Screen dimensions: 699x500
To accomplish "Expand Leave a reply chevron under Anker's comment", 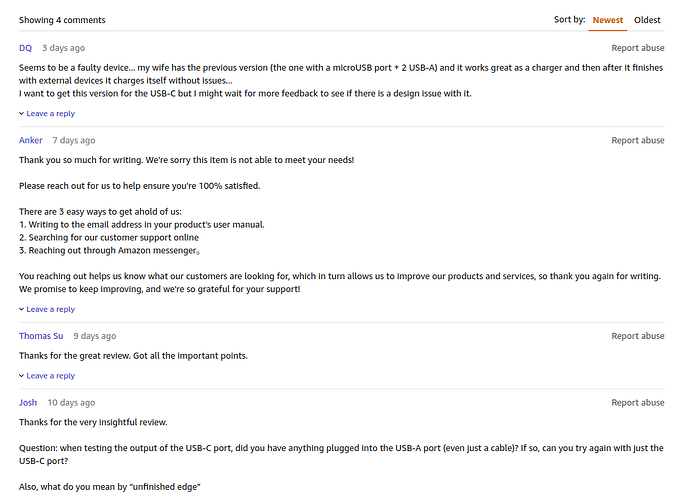I will pyautogui.click(x=21, y=309).
